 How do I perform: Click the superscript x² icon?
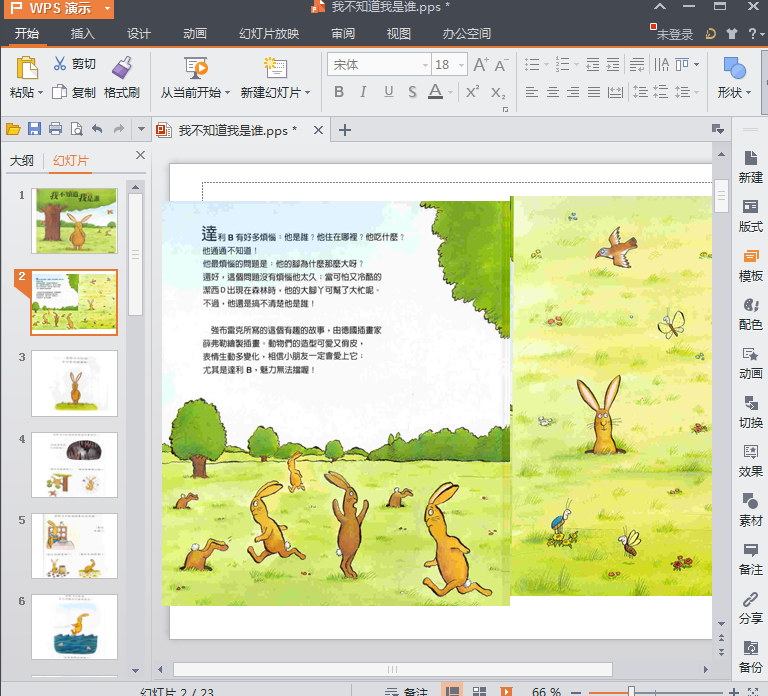pos(473,92)
